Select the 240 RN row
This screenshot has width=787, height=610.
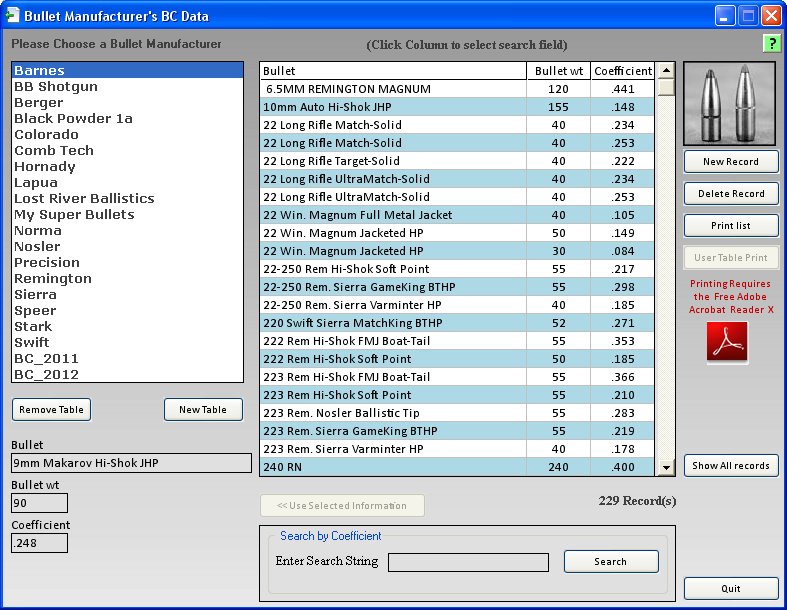click(457, 467)
